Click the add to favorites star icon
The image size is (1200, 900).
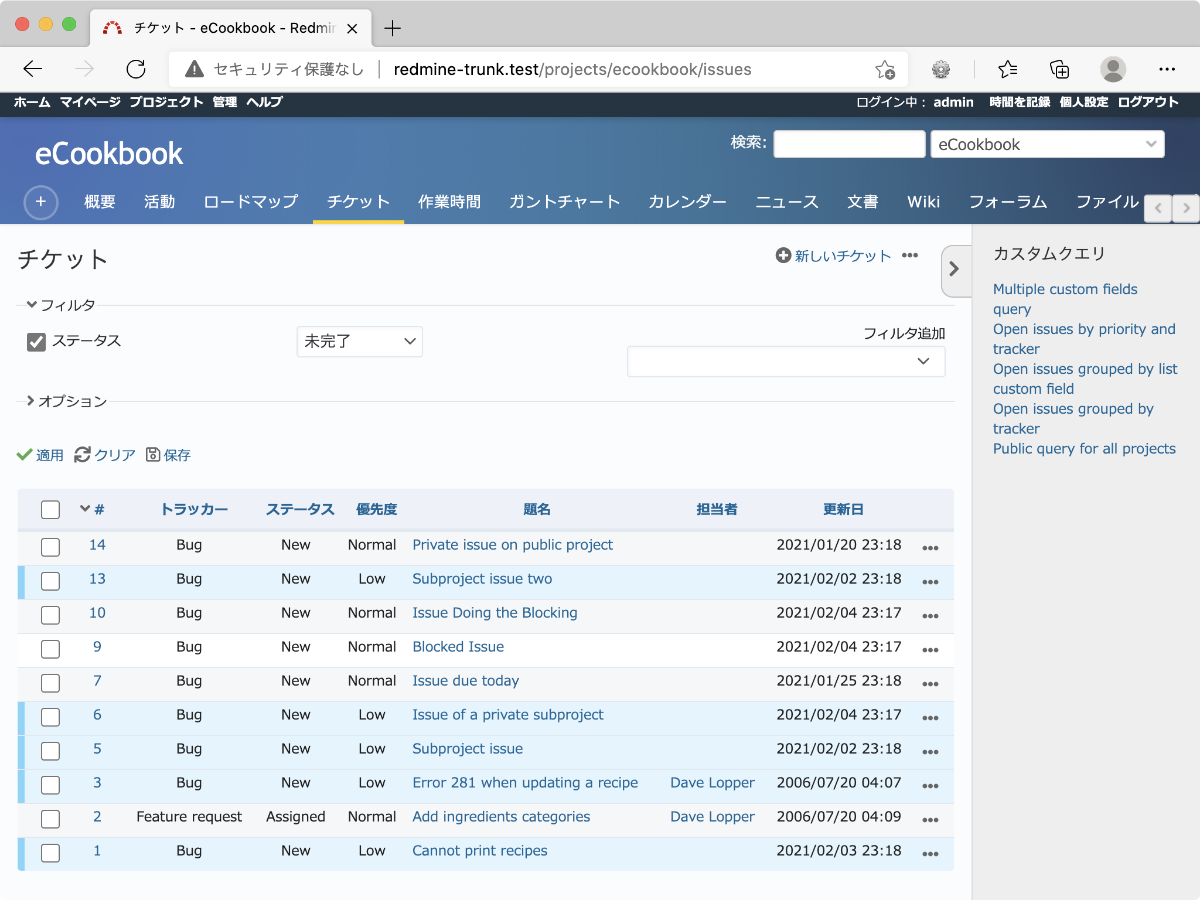(x=885, y=70)
